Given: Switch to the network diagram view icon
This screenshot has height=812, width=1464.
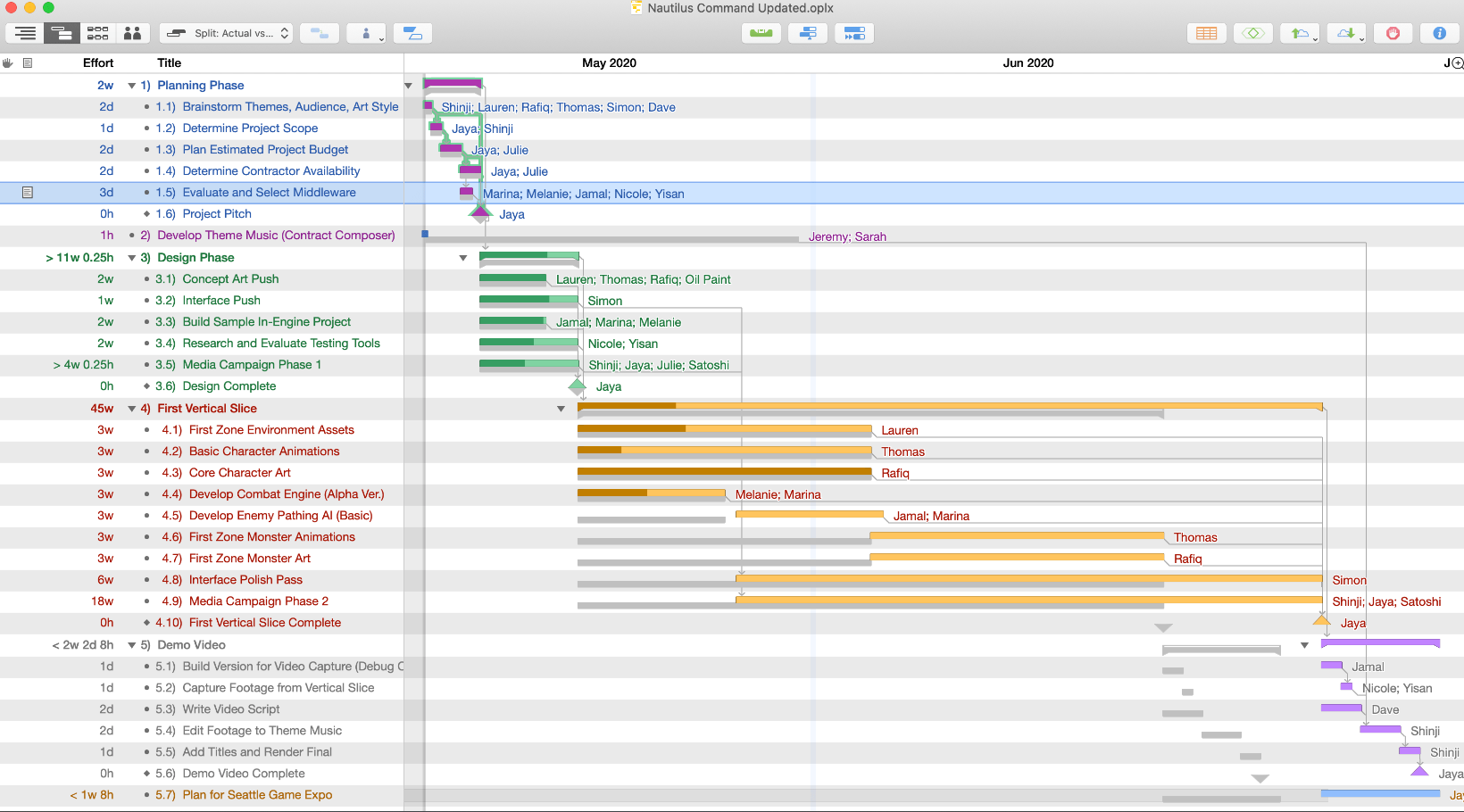Looking at the screenshot, I should tap(97, 33).
